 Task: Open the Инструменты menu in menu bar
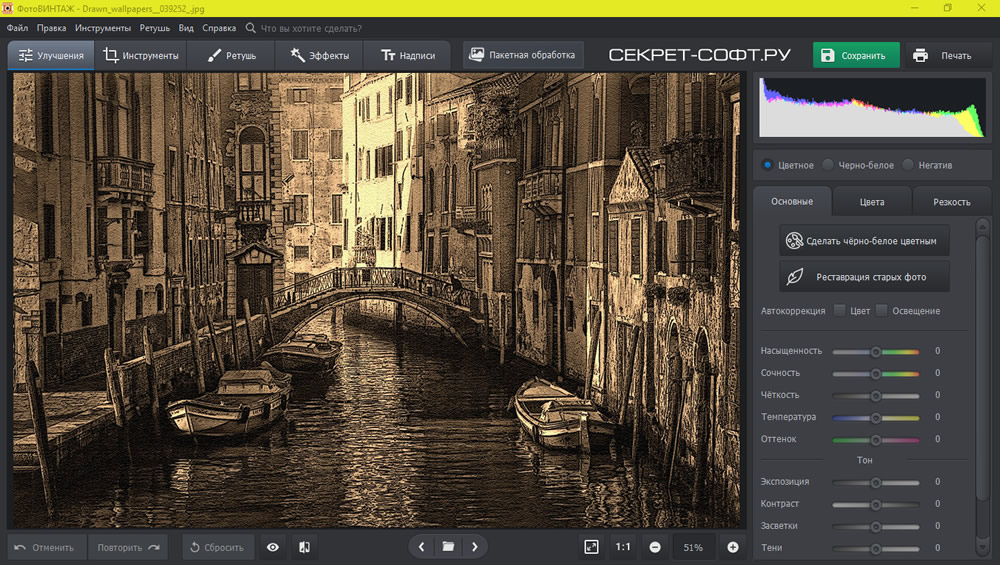(103, 28)
